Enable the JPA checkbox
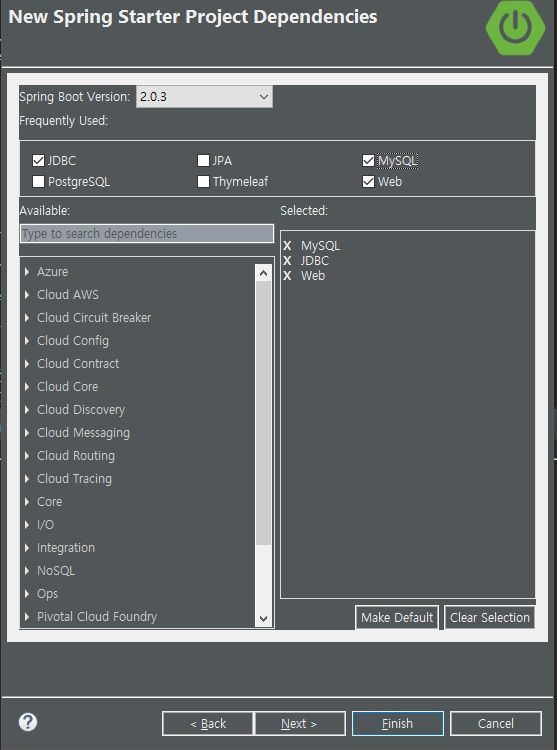This screenshot has width=557, height=750. [x=203, y=161]
